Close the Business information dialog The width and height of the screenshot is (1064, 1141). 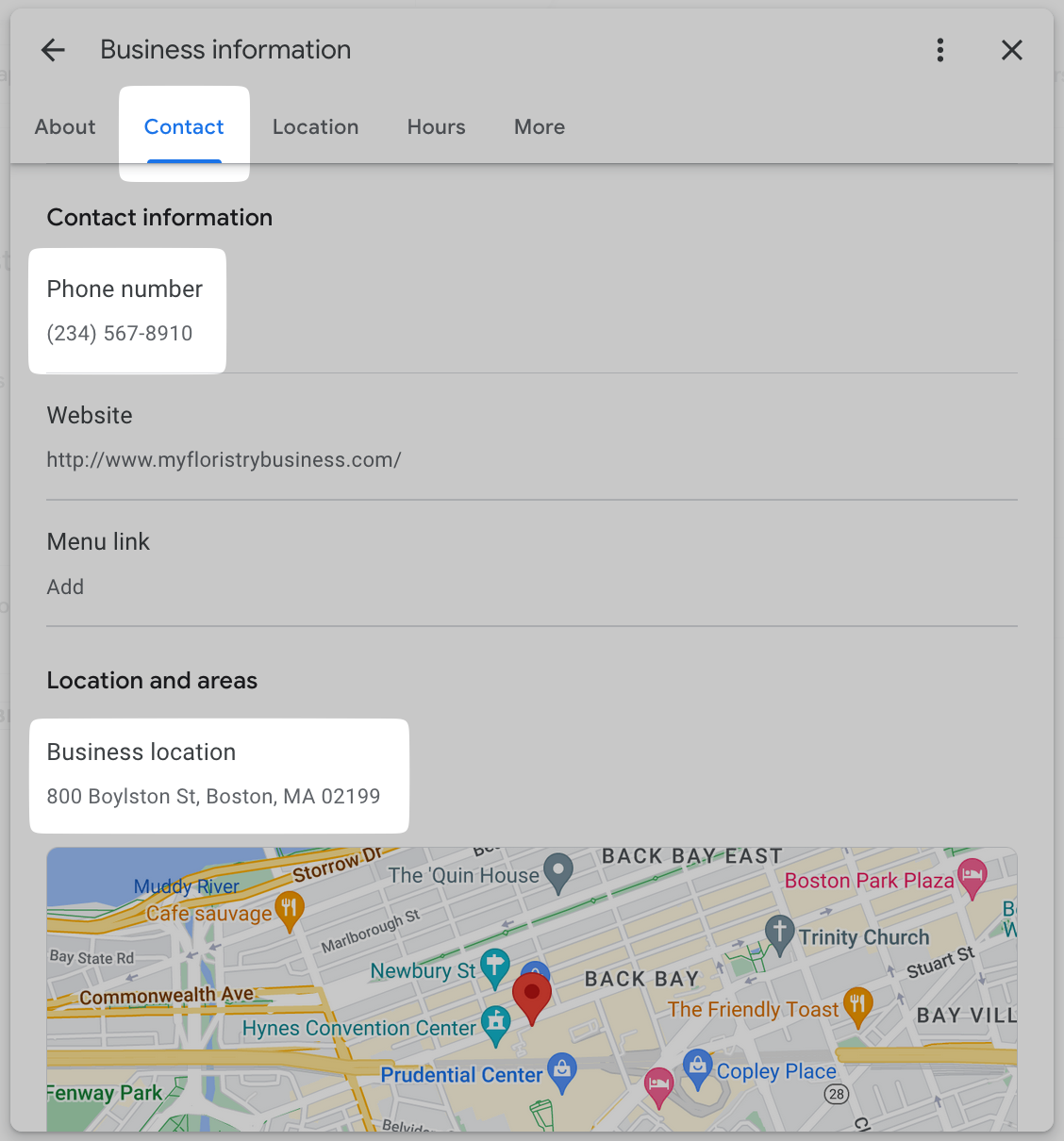pyautogui.click(x=1011, y=50)
